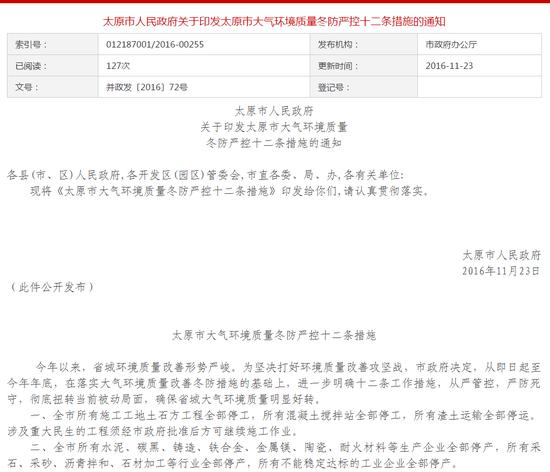This screenshot has width=550, height=472.
Task: Click the 已阅读 label cell
Action: click(x=53, y=66)
